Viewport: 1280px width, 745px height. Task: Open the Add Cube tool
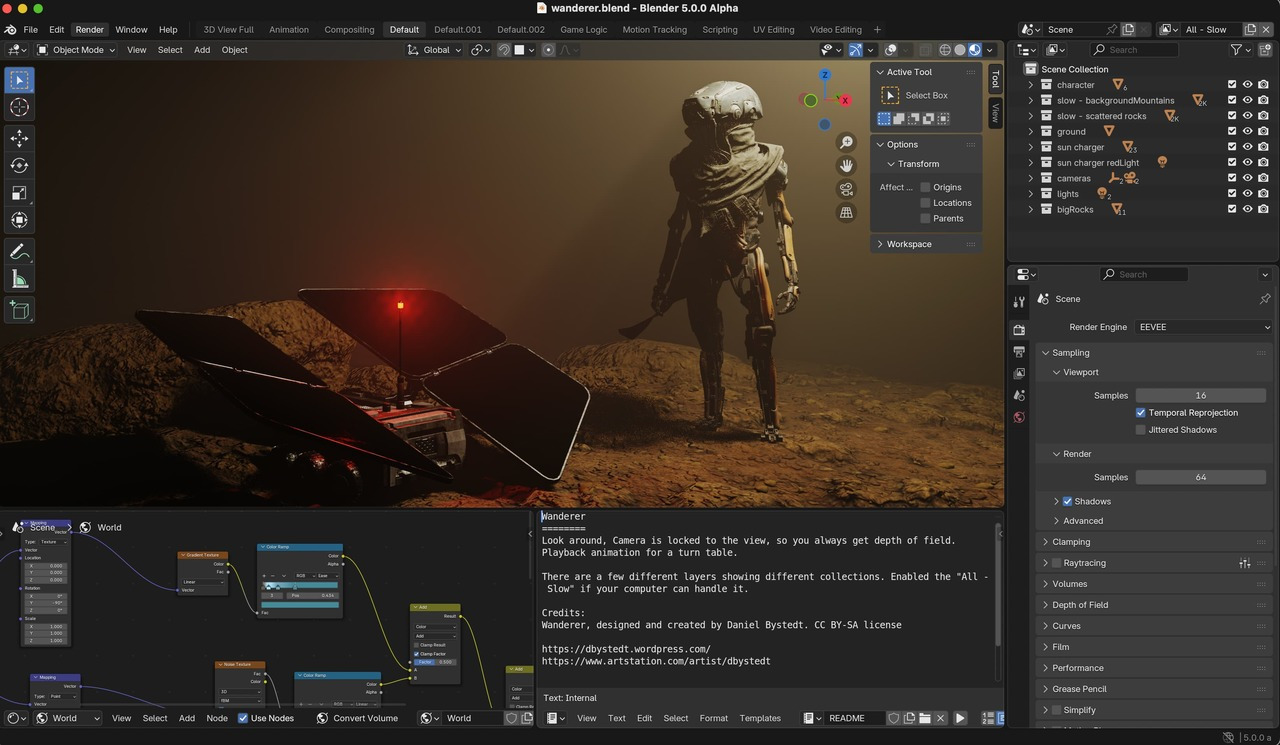(19, 310)
